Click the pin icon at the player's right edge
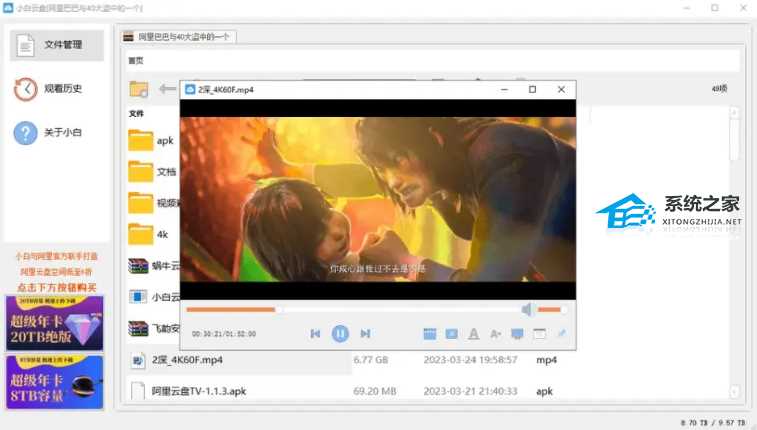 coord(561,333)
